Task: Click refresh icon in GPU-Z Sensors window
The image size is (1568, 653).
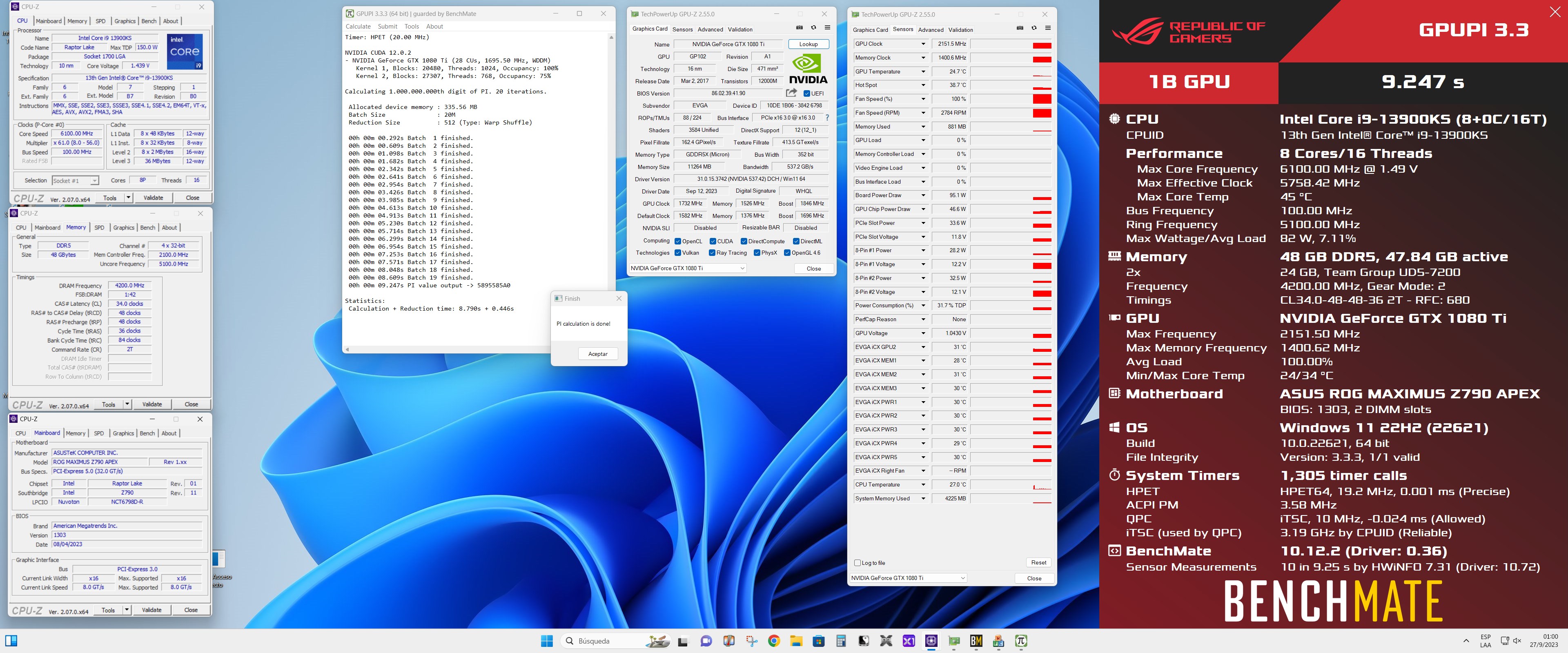Action: (x=1033, y=28)
